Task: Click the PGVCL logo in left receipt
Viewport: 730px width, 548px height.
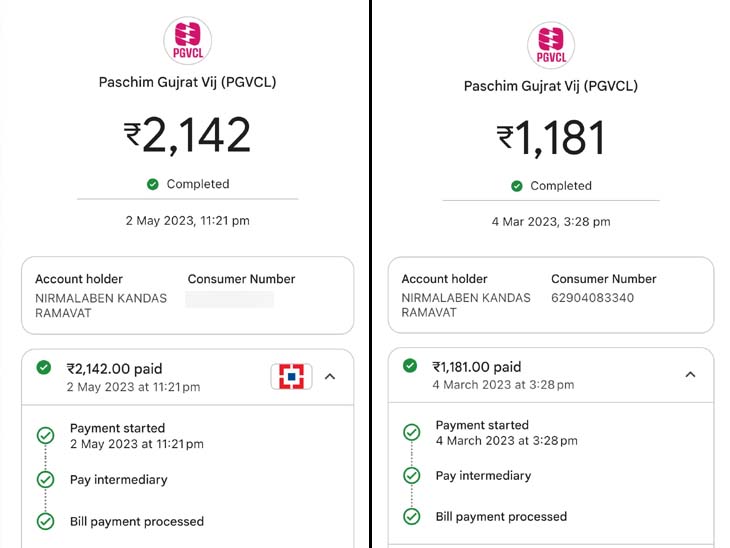Action: click(x=187, y=42)
